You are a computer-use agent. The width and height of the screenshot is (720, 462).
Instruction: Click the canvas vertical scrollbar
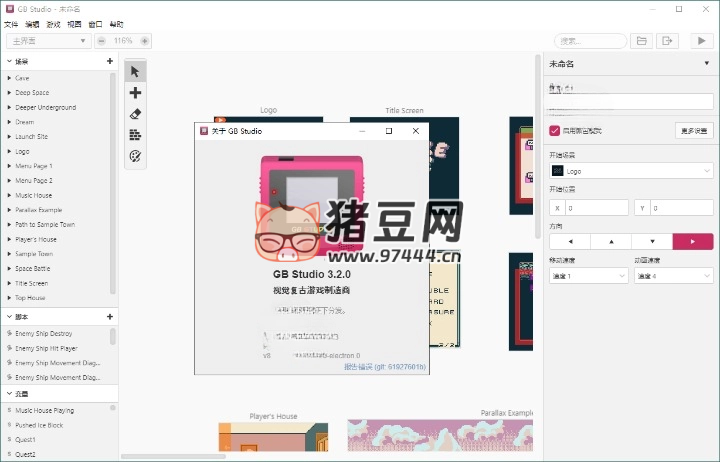(538, 147)
